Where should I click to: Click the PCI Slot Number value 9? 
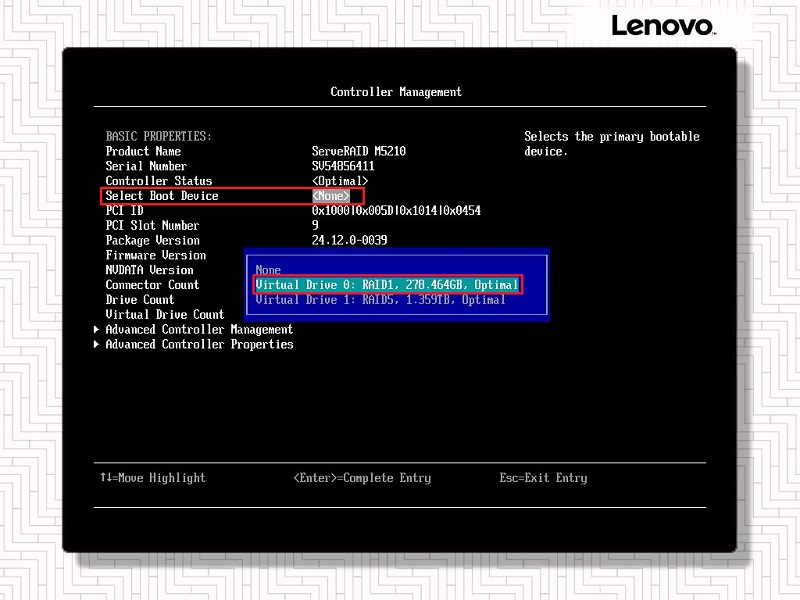(x=316, y=226)
